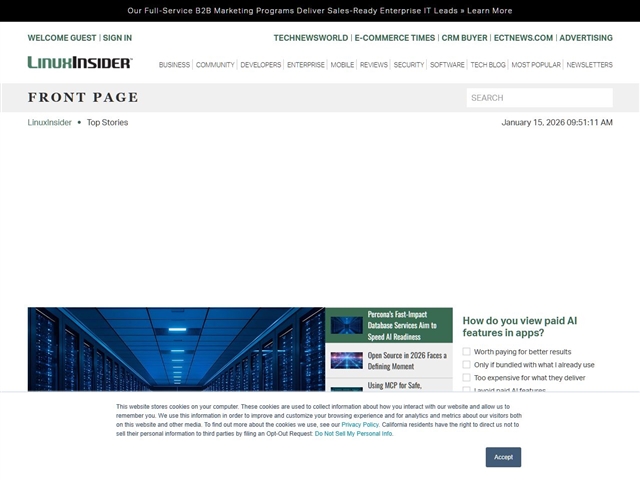Viewport: 640px width, 480px height.
Task: Select COMMUNITY in navigation menu
Action: (215, 65)
